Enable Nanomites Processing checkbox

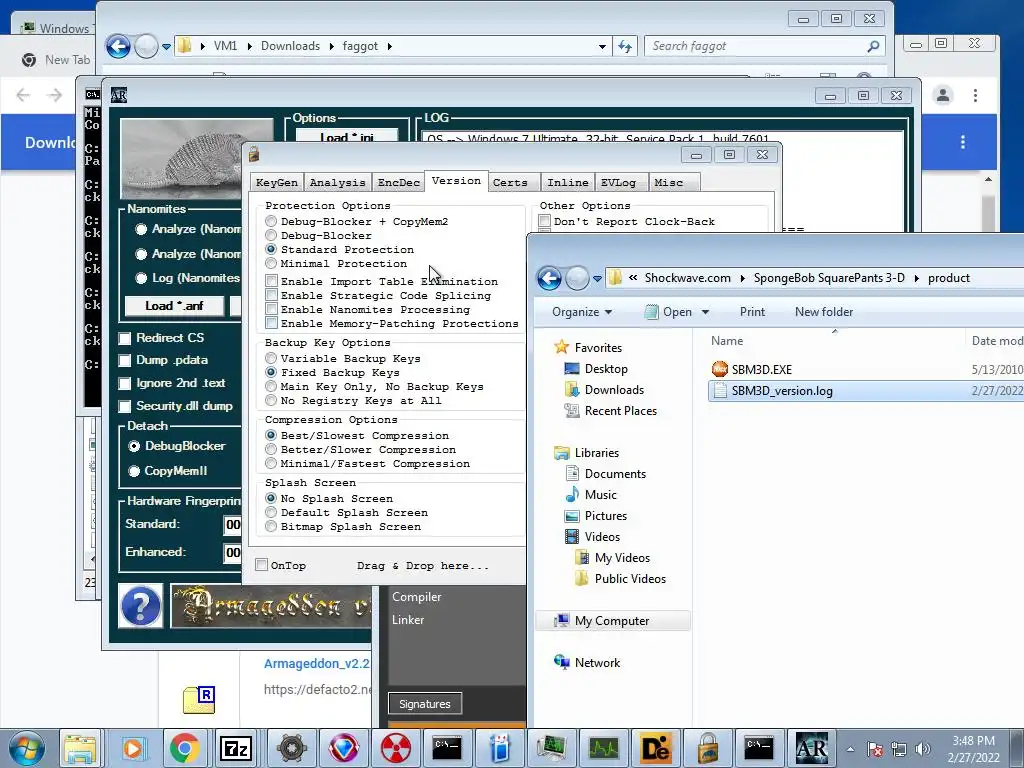click(x=271, y=310)
